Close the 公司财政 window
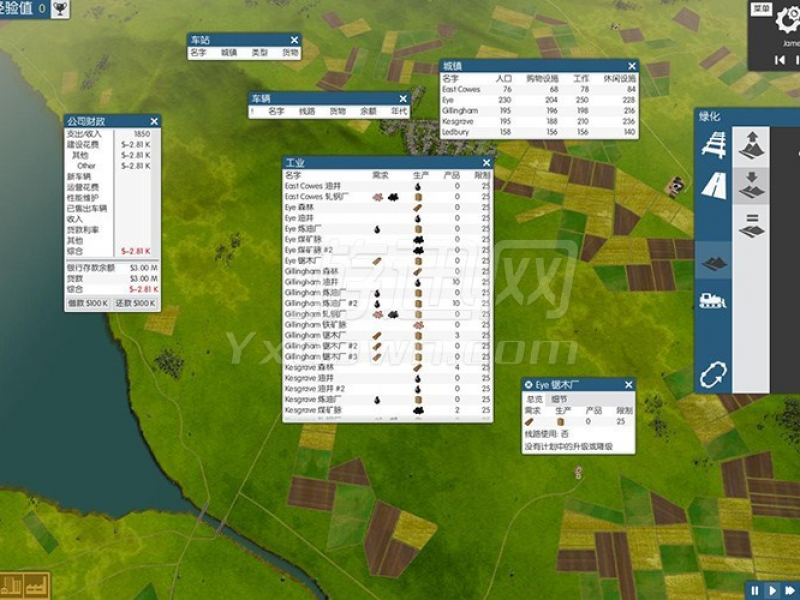The image size is (800, 600). 154,121
